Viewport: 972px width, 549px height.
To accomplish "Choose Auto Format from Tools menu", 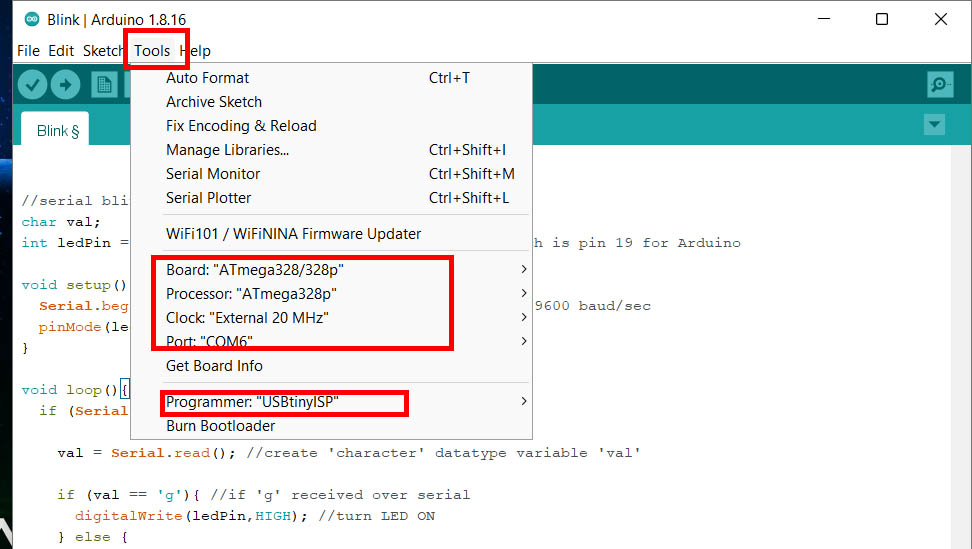I will tap(332, 78).
